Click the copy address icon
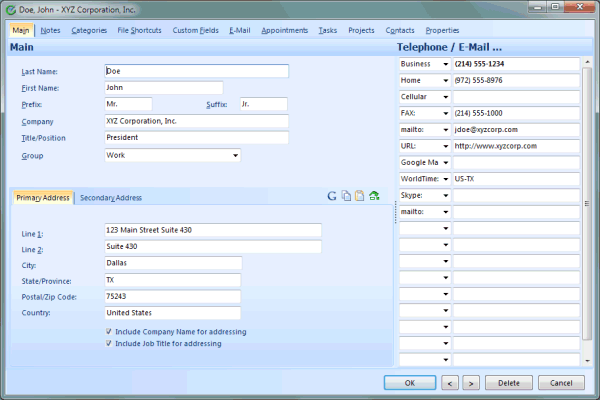 point(346,196)
